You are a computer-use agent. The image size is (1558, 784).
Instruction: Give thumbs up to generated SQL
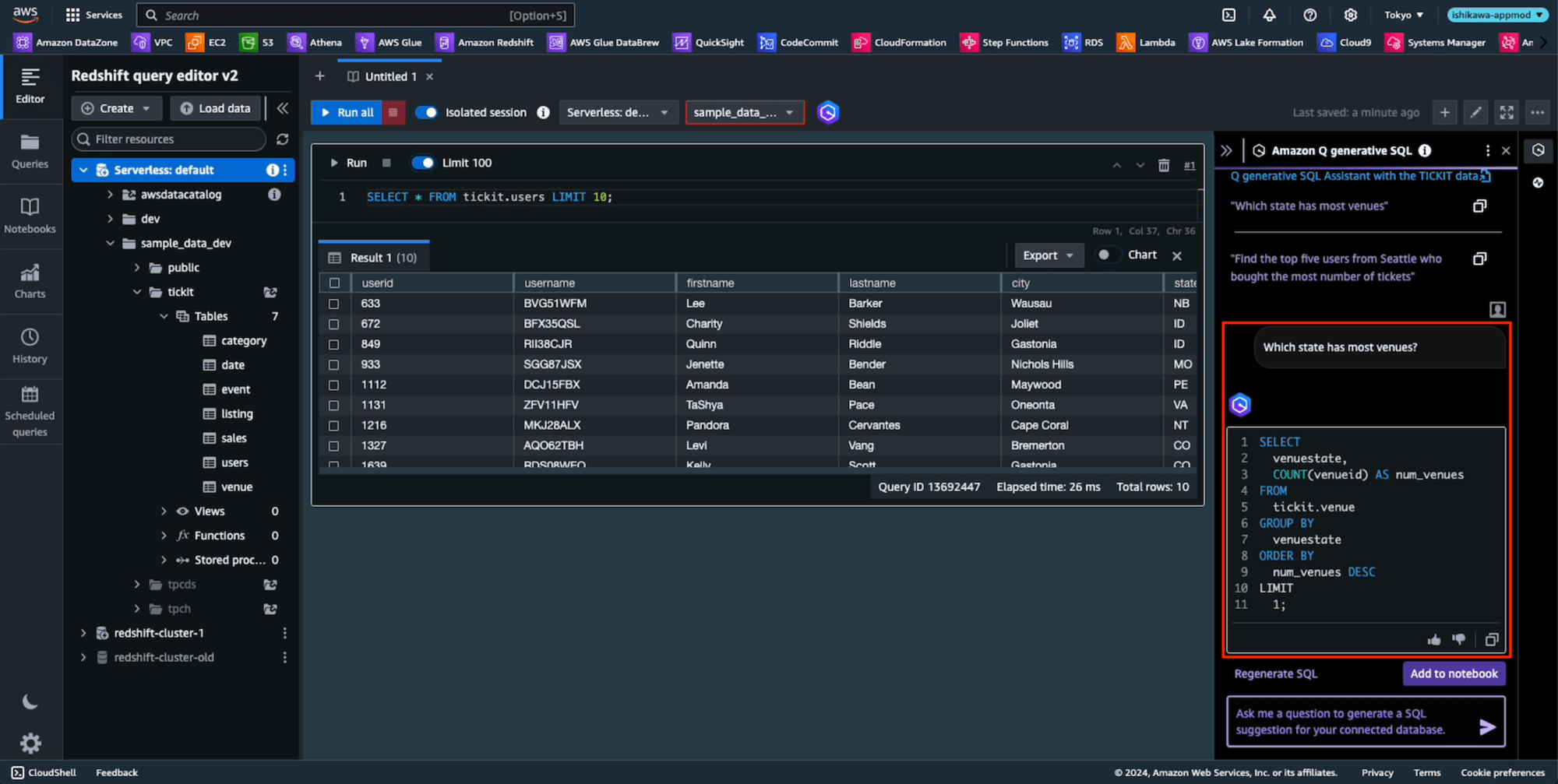(x=1434, y=639)
